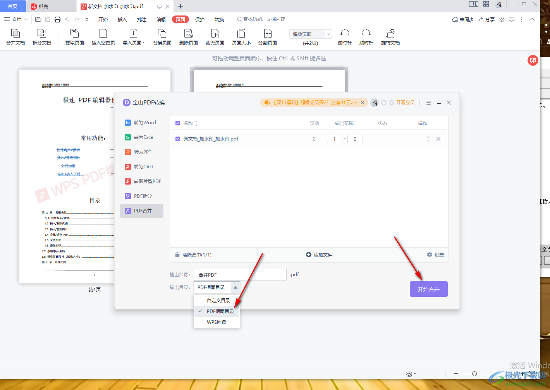Choose the converter sidebar item ending in PDF
Screen dimensions: 550x390
point(143,181)
